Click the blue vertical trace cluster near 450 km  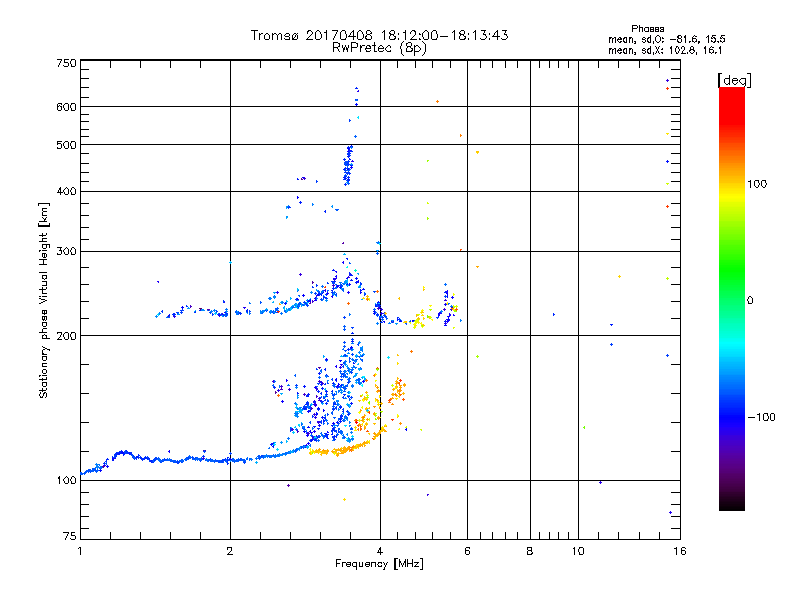pos(348,165)
